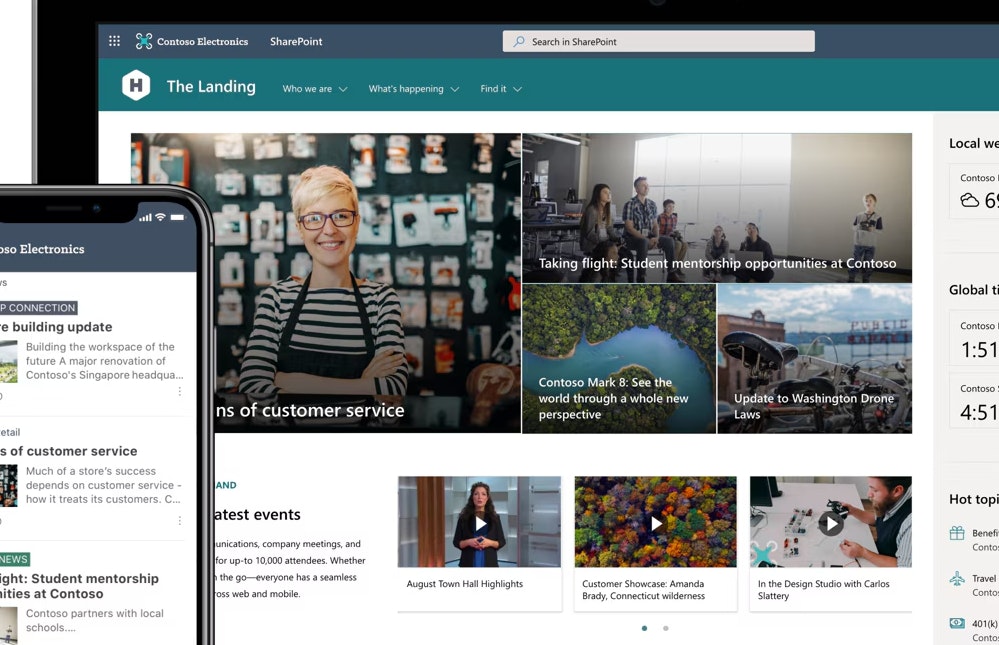Image resolution: width=999 pixels, height=645 pixels.
Task: Select the second carousel page dot
Action: coord(666,628)
